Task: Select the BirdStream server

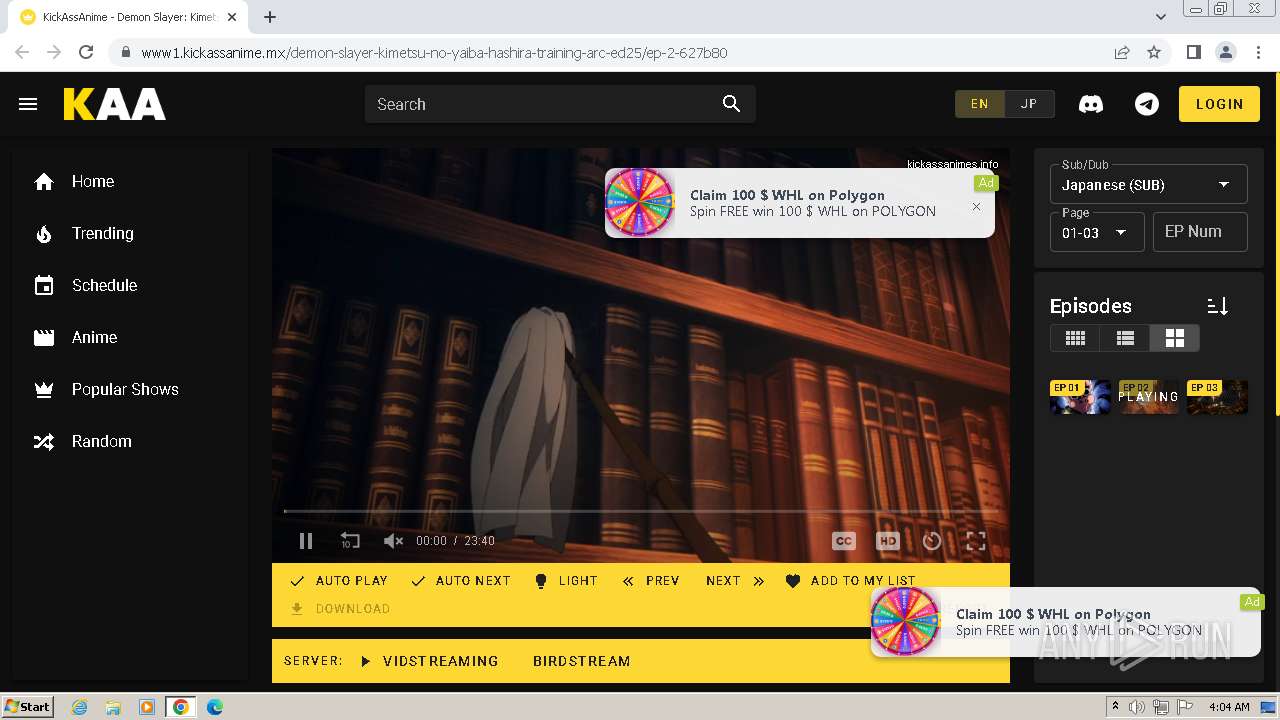Action: tap(582, 661)
